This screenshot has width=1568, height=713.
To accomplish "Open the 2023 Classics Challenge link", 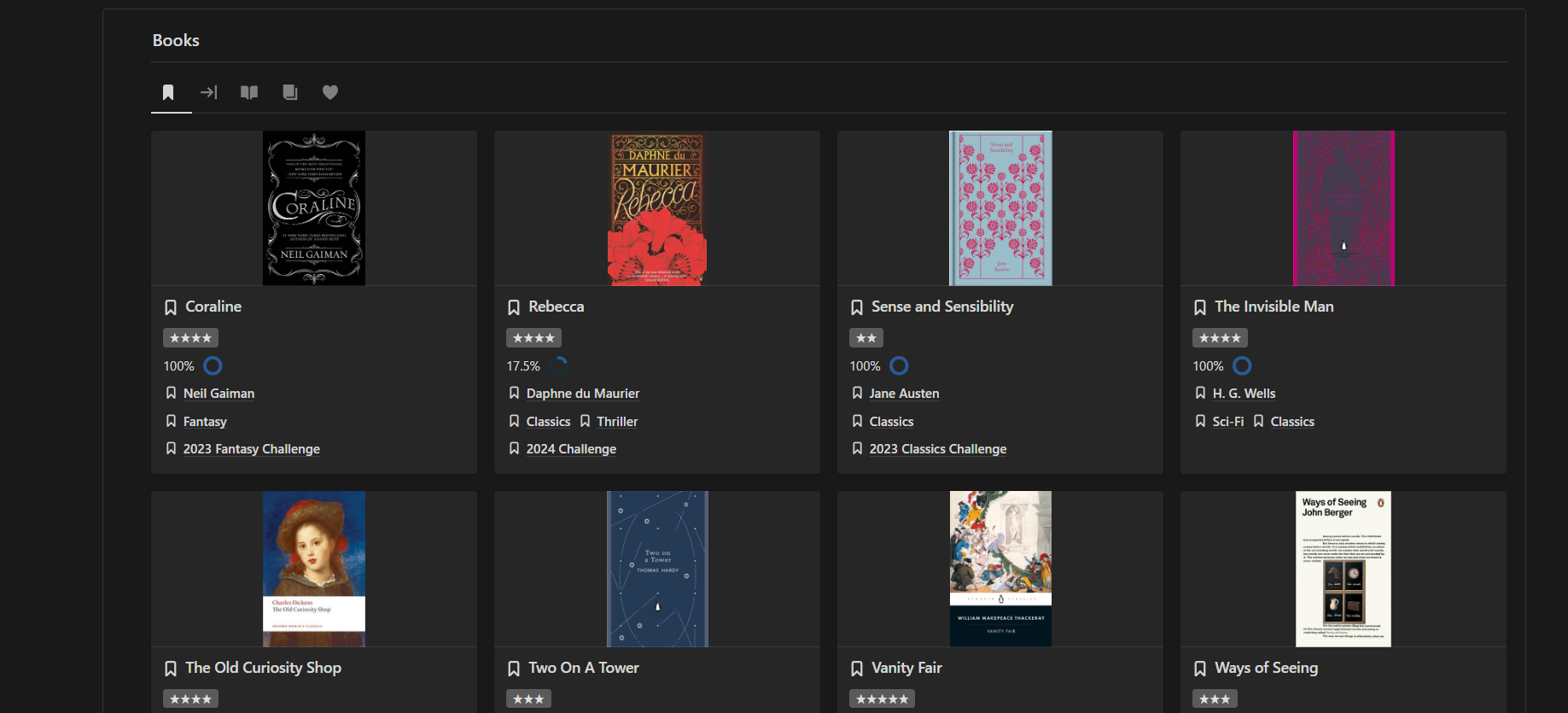I will pyautogui.click(x=938, y=449).
